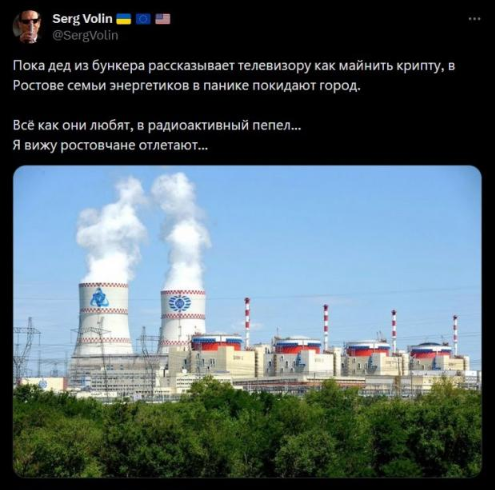Open the attached nuclear plant photo
The width and height of the screenshot is (495, 490).
tap(247, 321)
